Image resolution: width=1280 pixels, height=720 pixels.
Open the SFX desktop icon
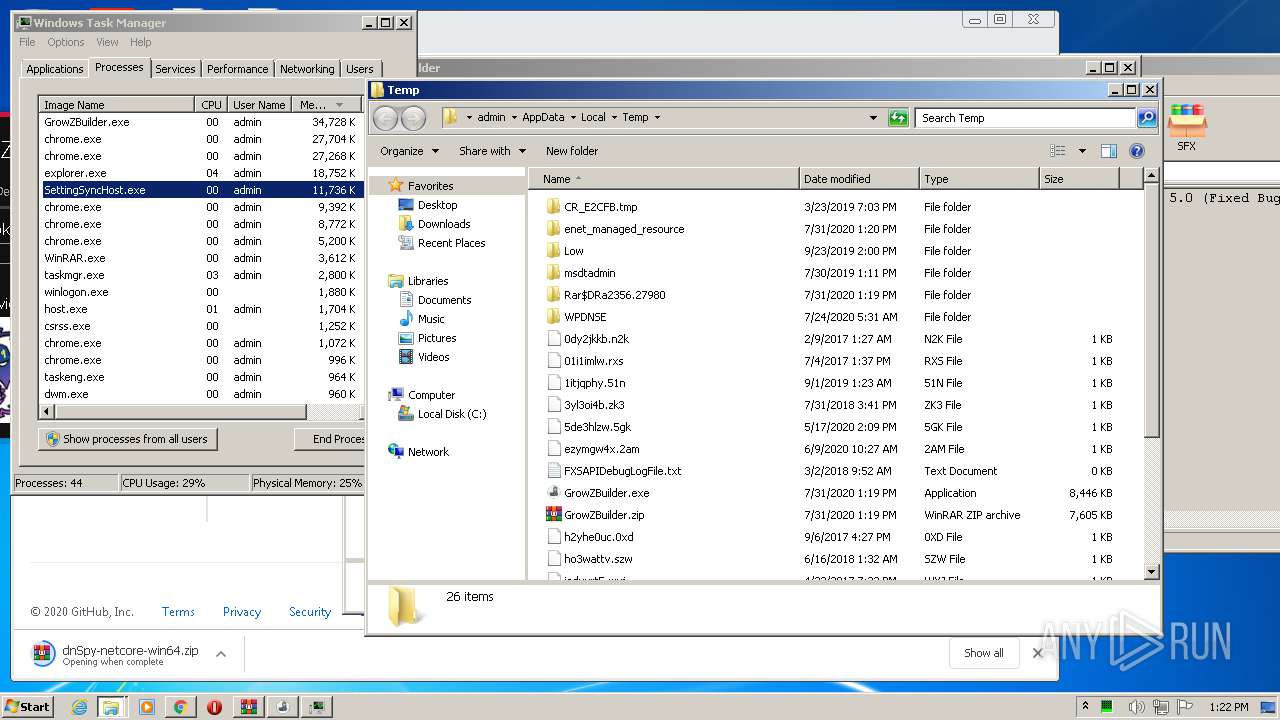tap(1186, 127)
